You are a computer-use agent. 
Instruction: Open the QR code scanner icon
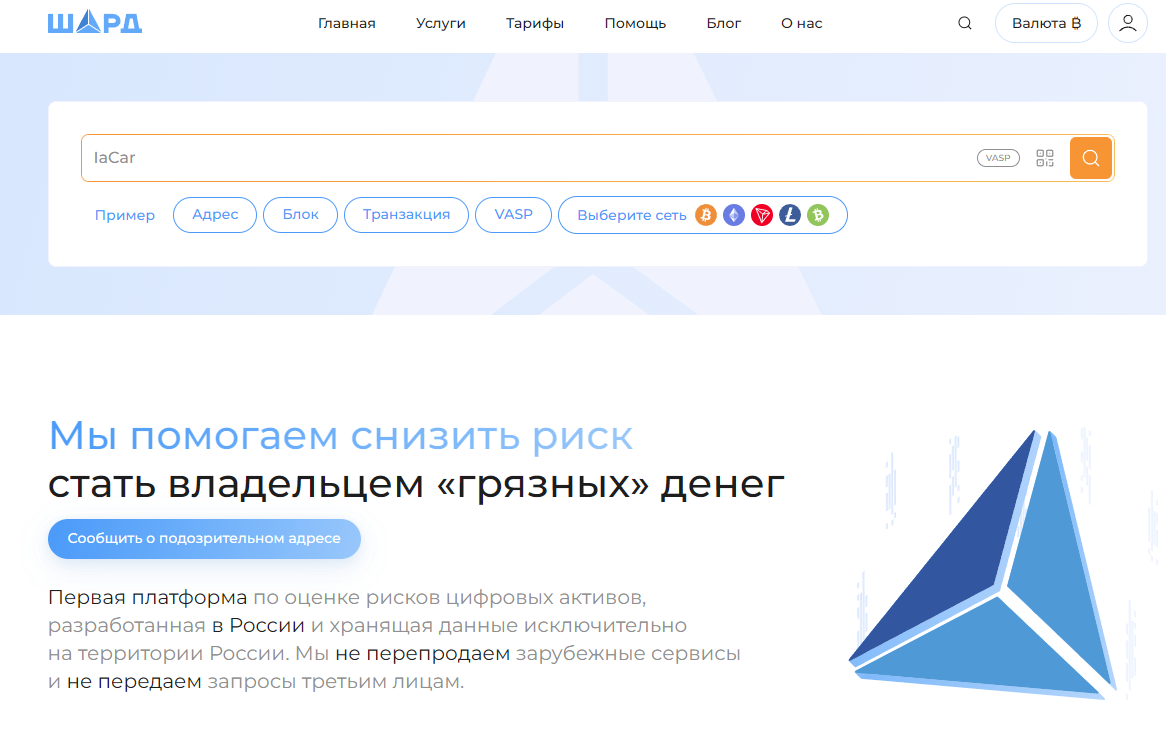click(x=1045, y=158)
